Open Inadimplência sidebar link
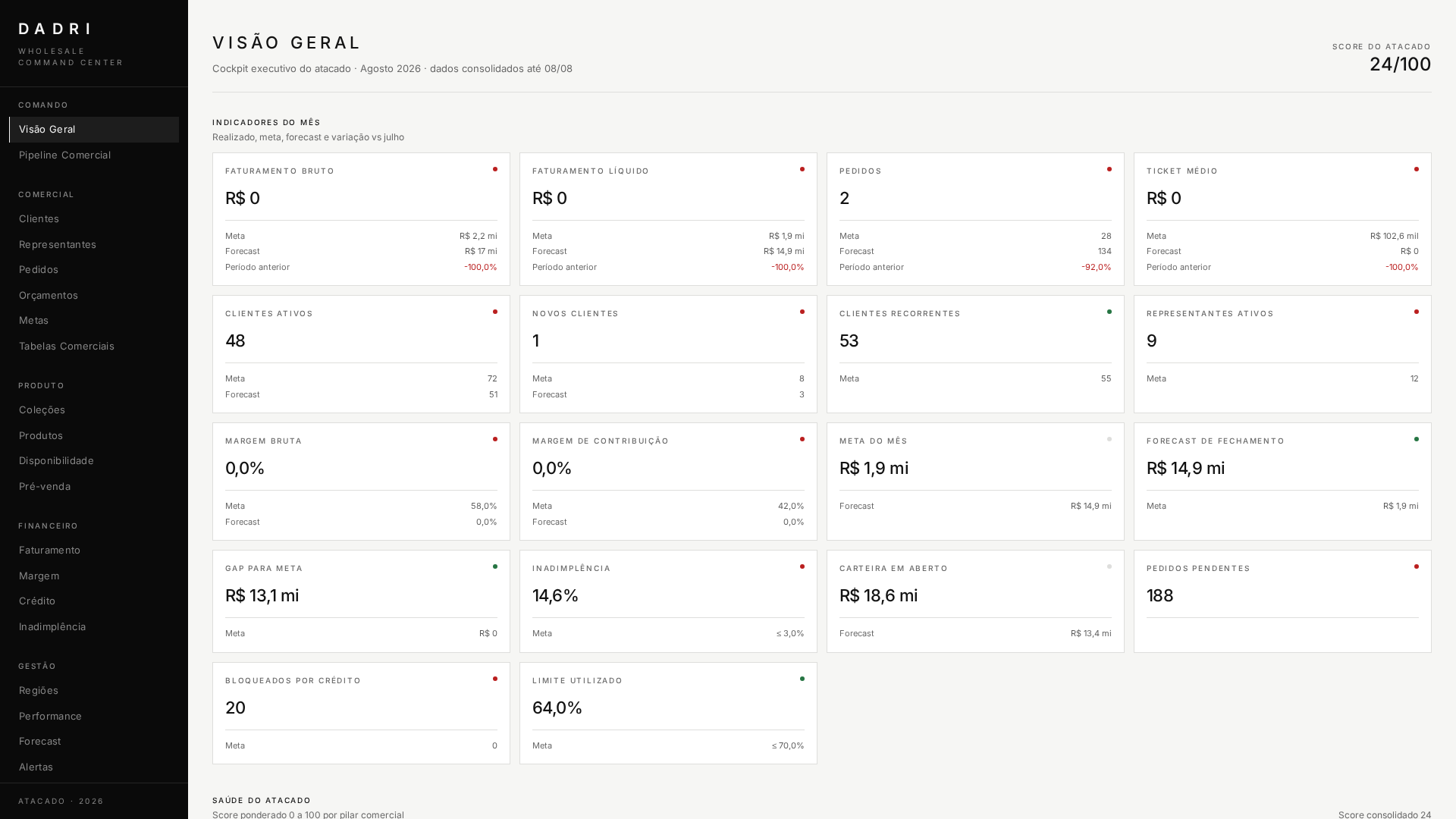 tap(94, 626)
